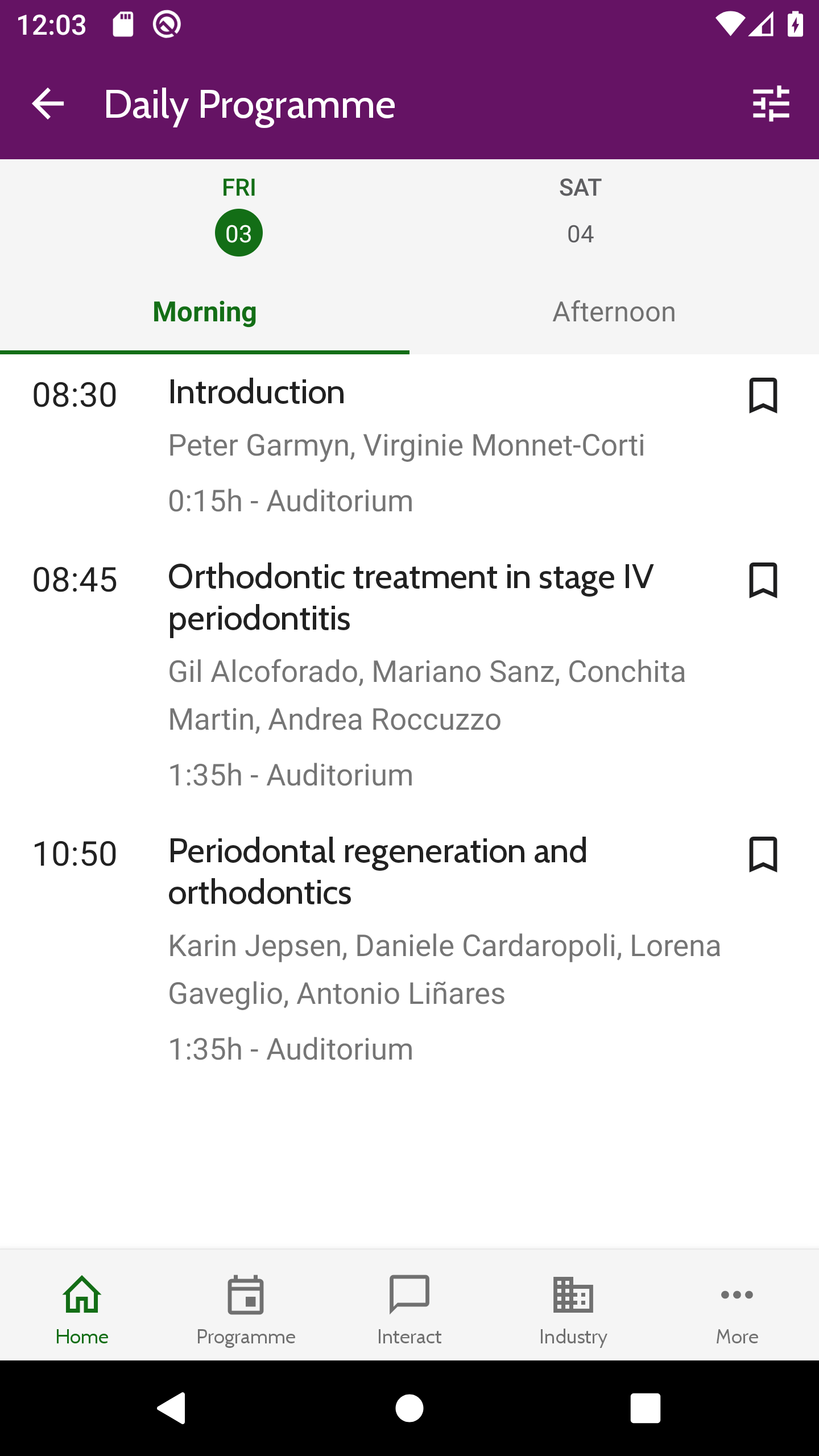
Task: Bookmark the Introduction session
Action: [763, 395]
